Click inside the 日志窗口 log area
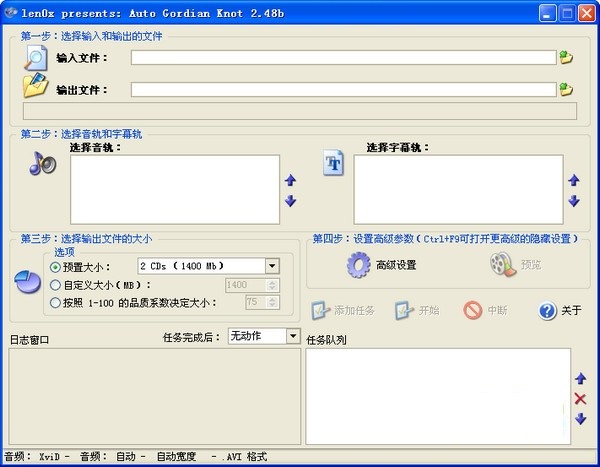Image resolution: width=600 pixels, height=467 pixels. [x=155, y=397]
